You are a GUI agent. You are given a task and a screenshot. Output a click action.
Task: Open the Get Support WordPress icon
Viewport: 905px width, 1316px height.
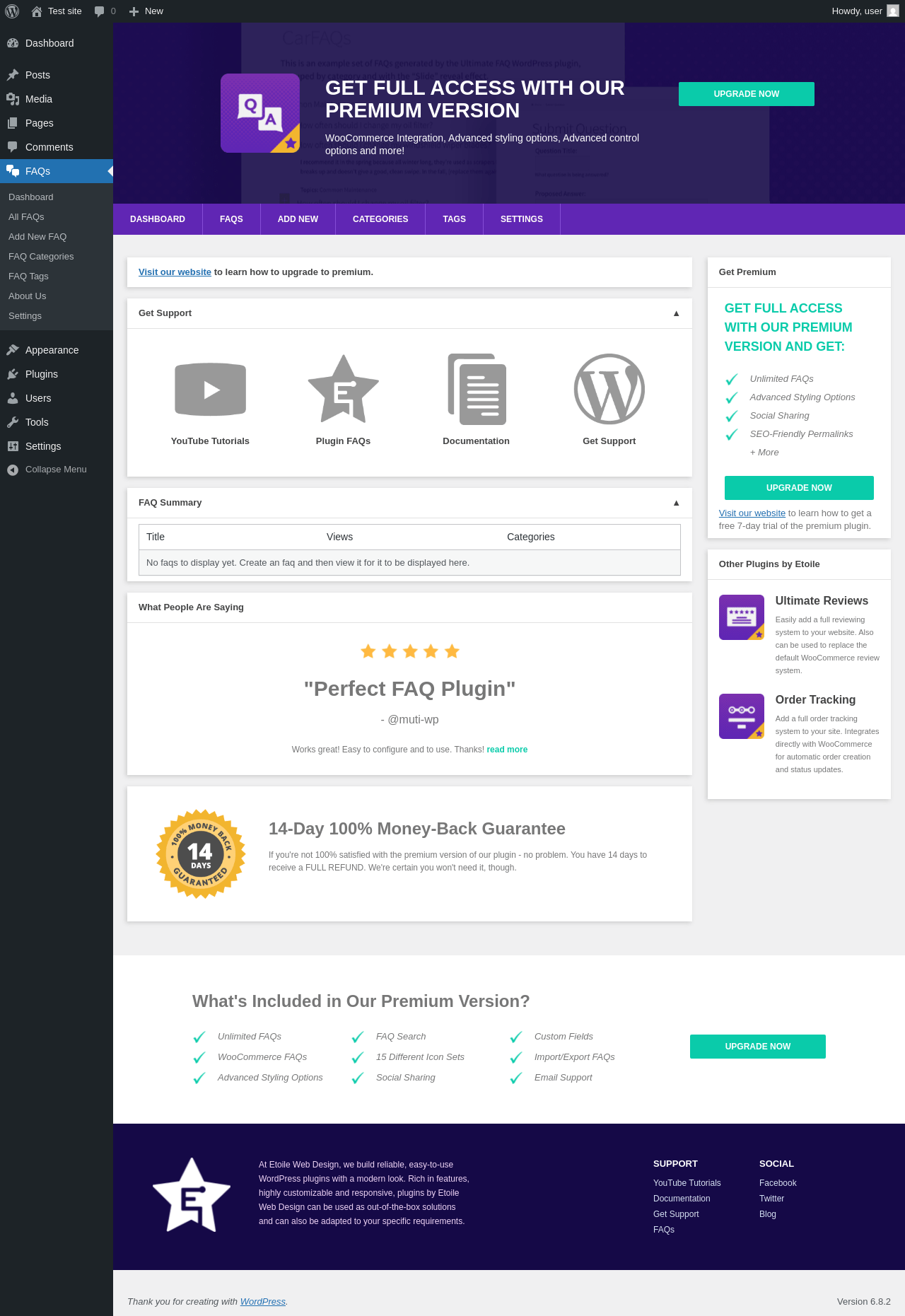coord(609,390)
